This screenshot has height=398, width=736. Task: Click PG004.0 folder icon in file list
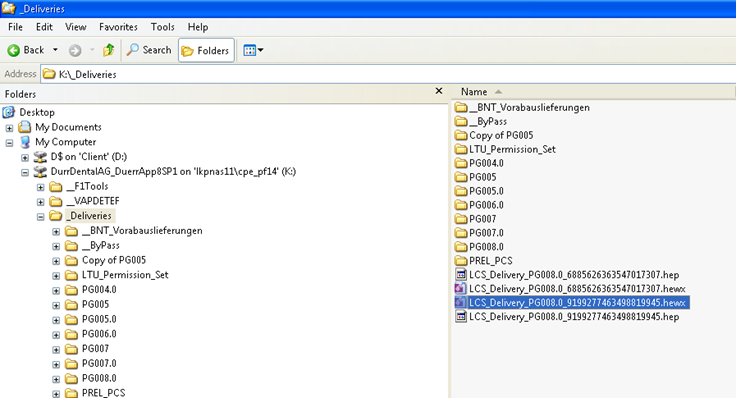461,163
